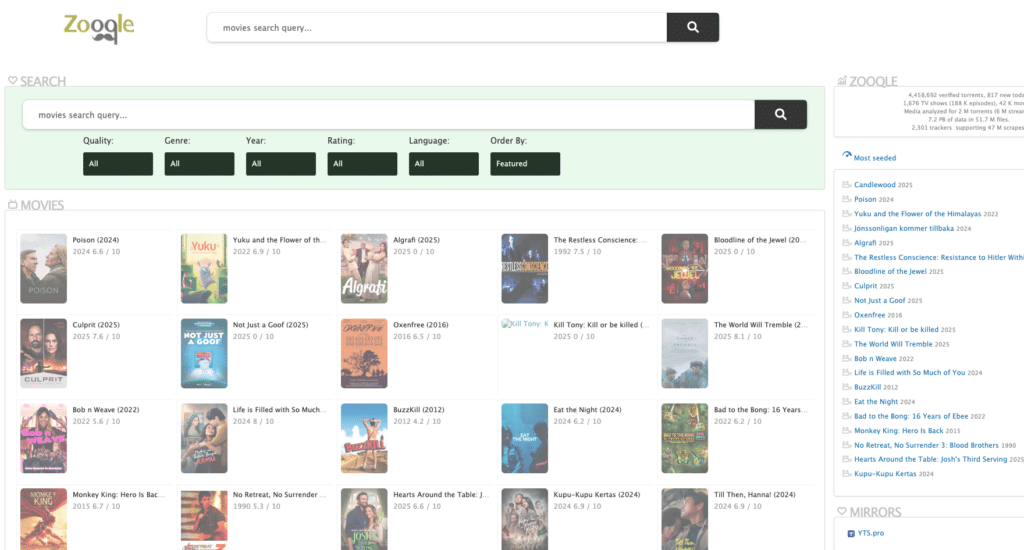Open the Bad to the Bong poster
1024x550 pixels.
click(x=684, y=438)
